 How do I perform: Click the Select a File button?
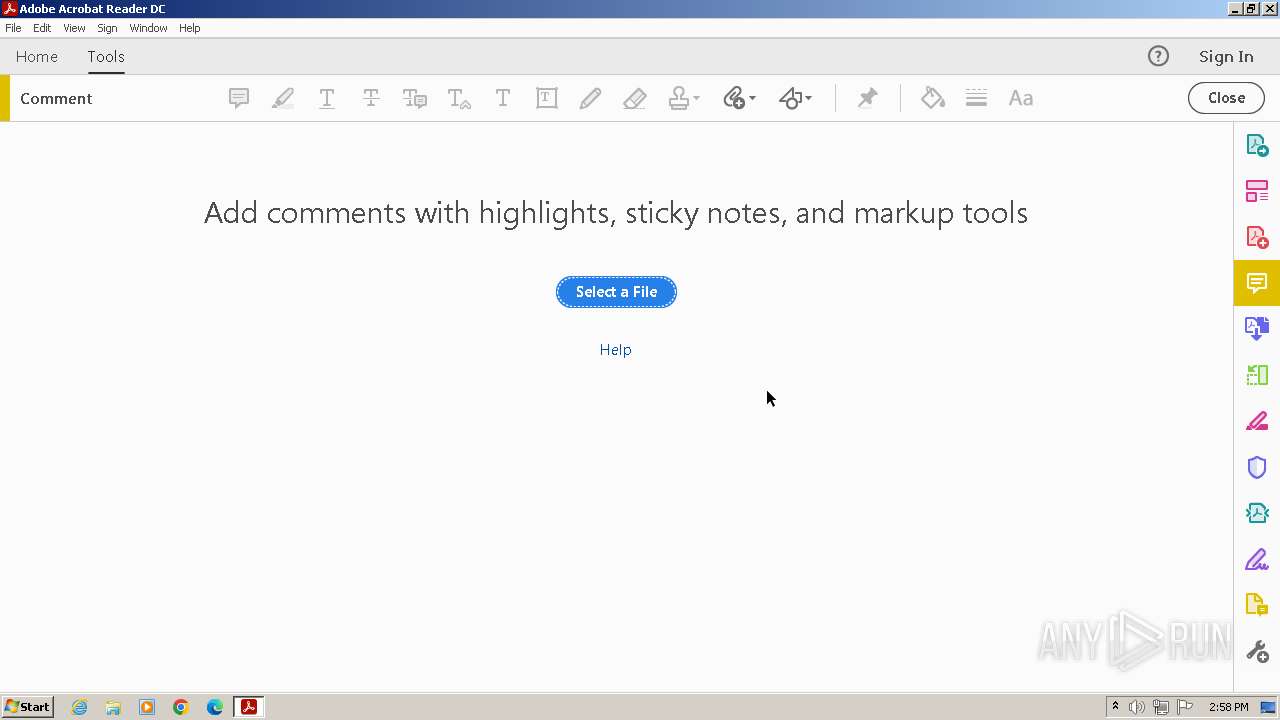click(616, 292)
